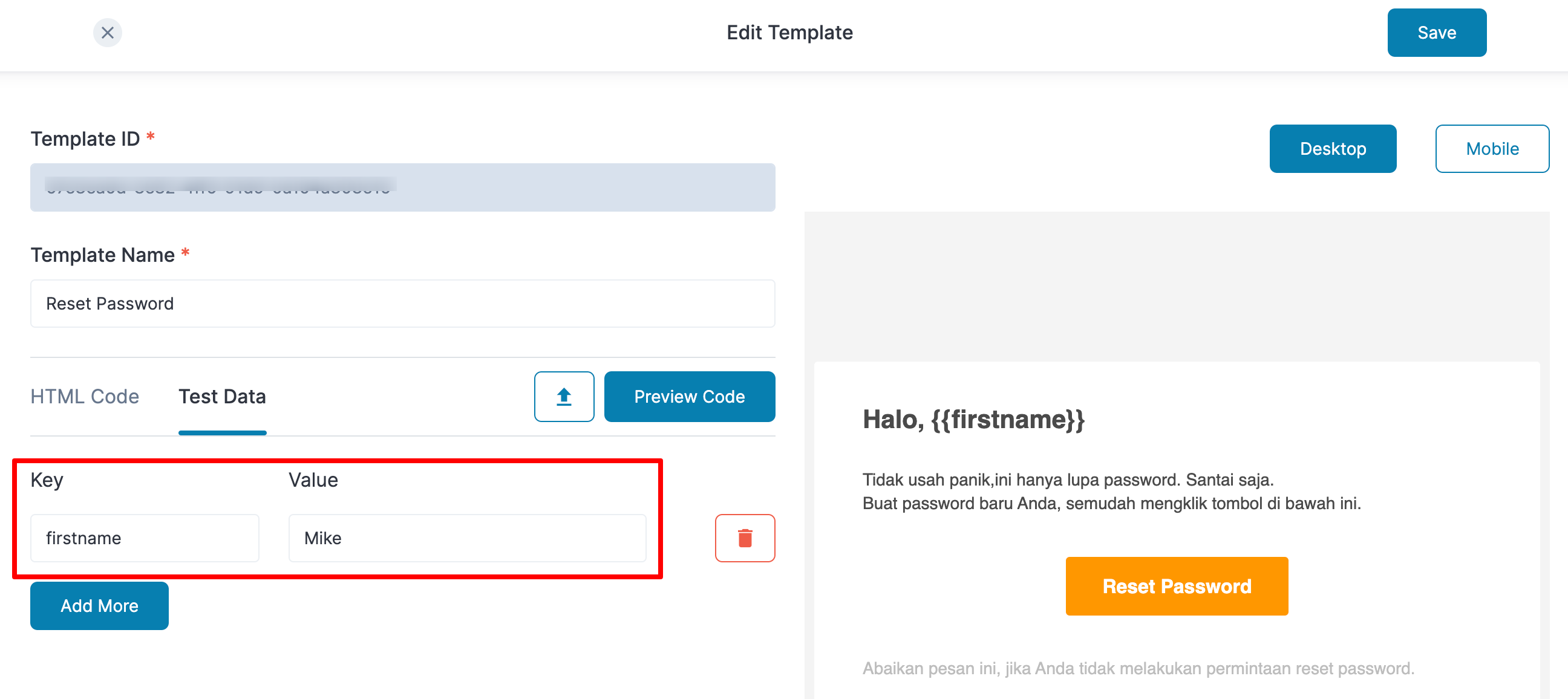
Task: Click the Template Name label
Action: pyautogui.click(x=102, y=255)
